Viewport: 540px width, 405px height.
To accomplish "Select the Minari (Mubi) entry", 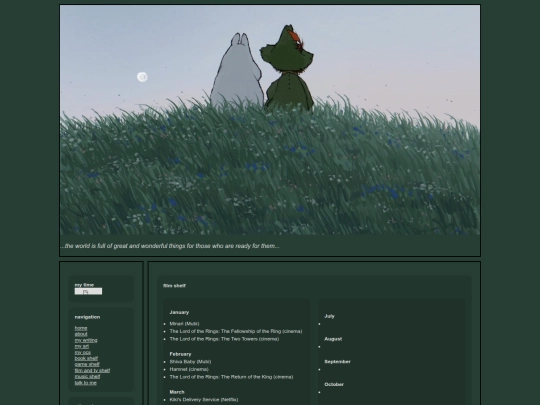I will pyautogui.click(x=184, y=324).
